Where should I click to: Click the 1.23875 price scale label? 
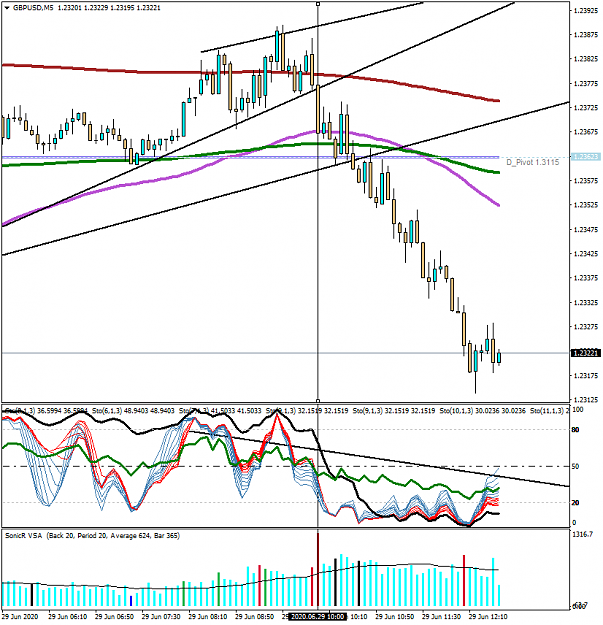(x=586, y=35)
